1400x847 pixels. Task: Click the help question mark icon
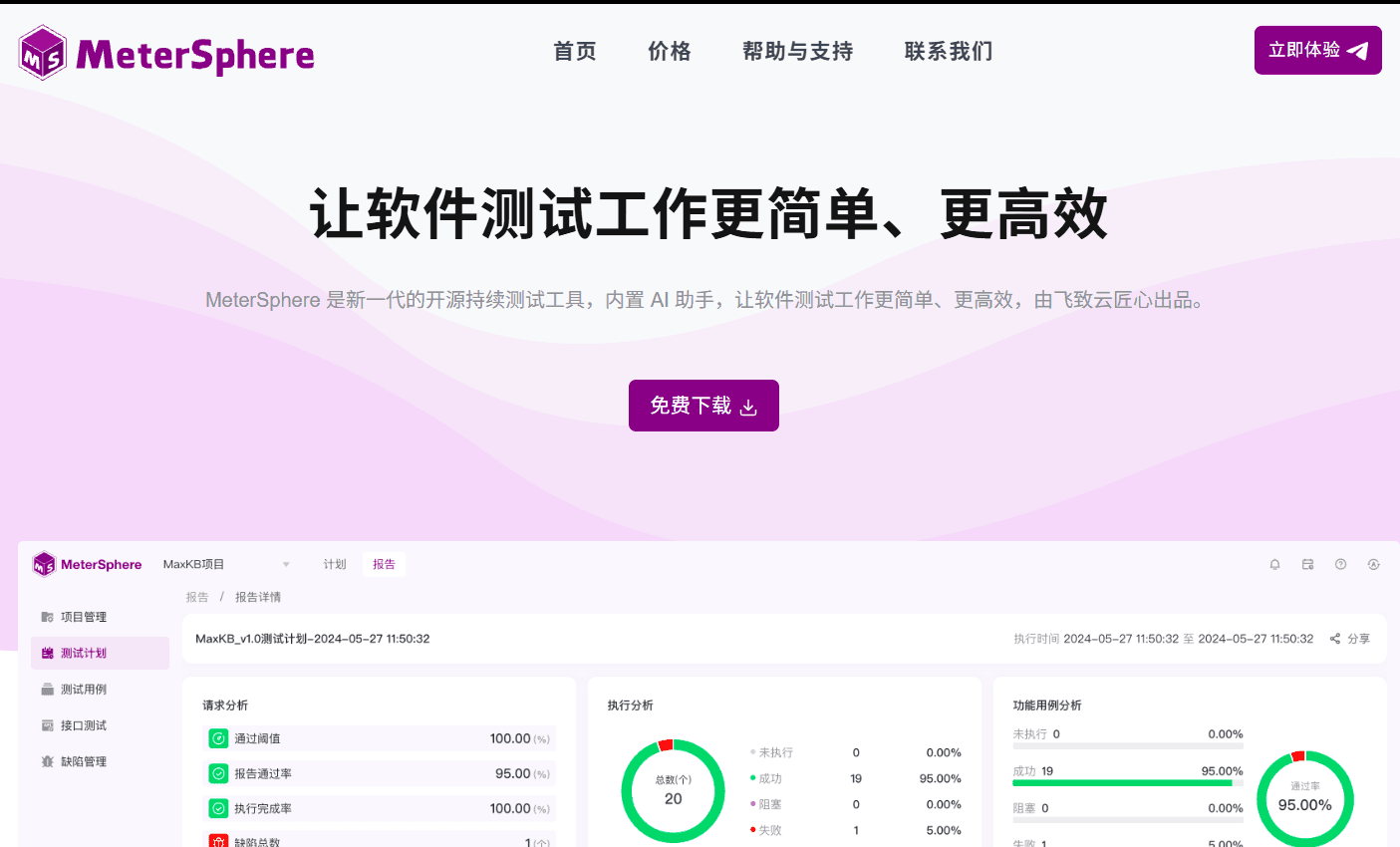coord(1340,564)
